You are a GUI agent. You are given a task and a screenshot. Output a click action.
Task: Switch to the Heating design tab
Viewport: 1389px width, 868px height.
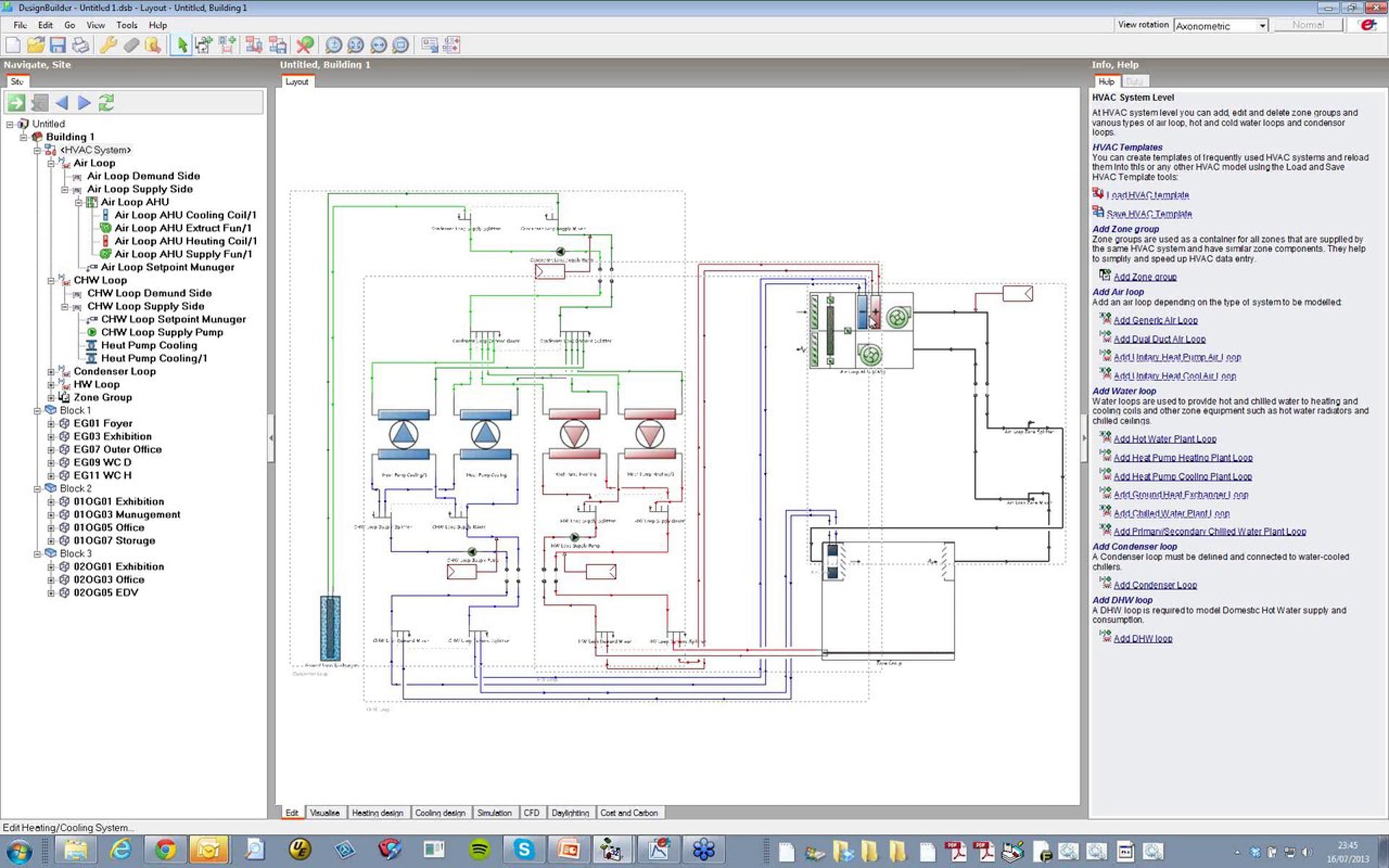point(377,812)
